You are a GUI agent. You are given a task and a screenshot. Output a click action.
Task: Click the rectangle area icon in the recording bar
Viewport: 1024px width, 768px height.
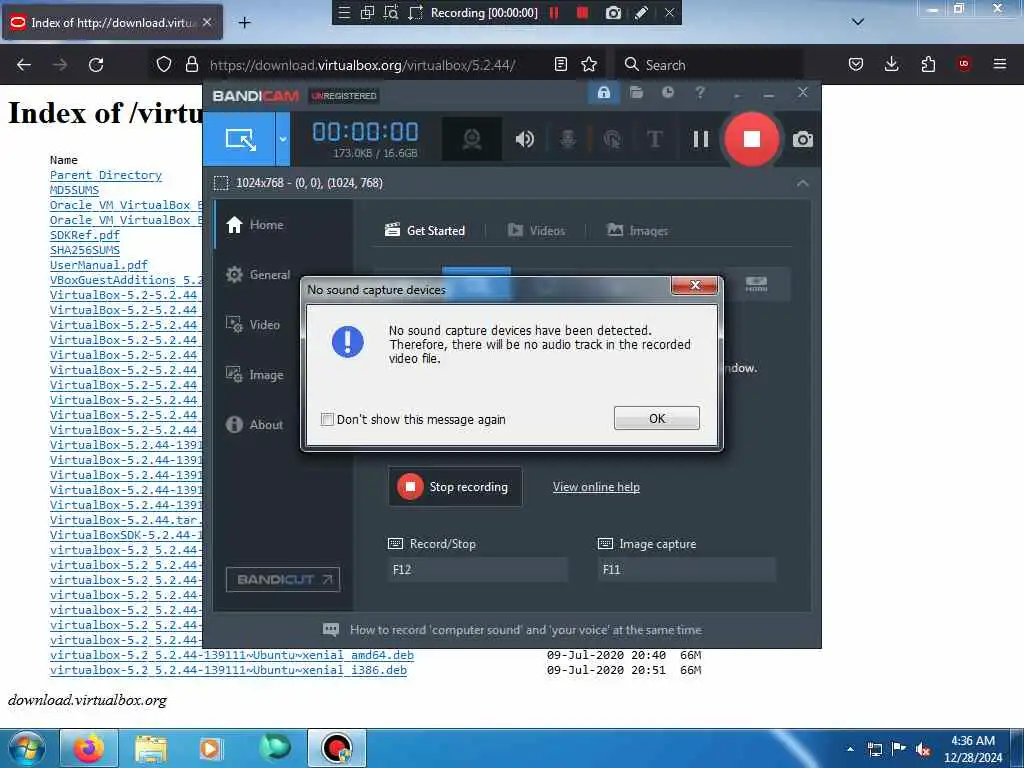point(415,12)
